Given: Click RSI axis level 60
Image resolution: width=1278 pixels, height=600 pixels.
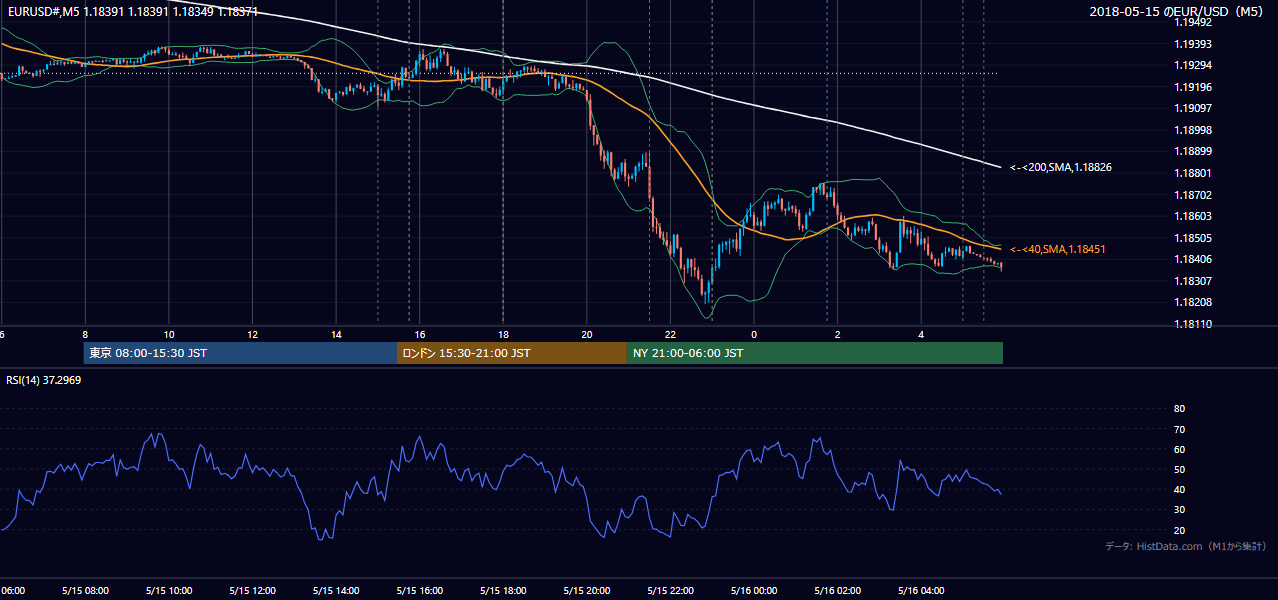Looking at the screenshot, I should click(1179, 449).
